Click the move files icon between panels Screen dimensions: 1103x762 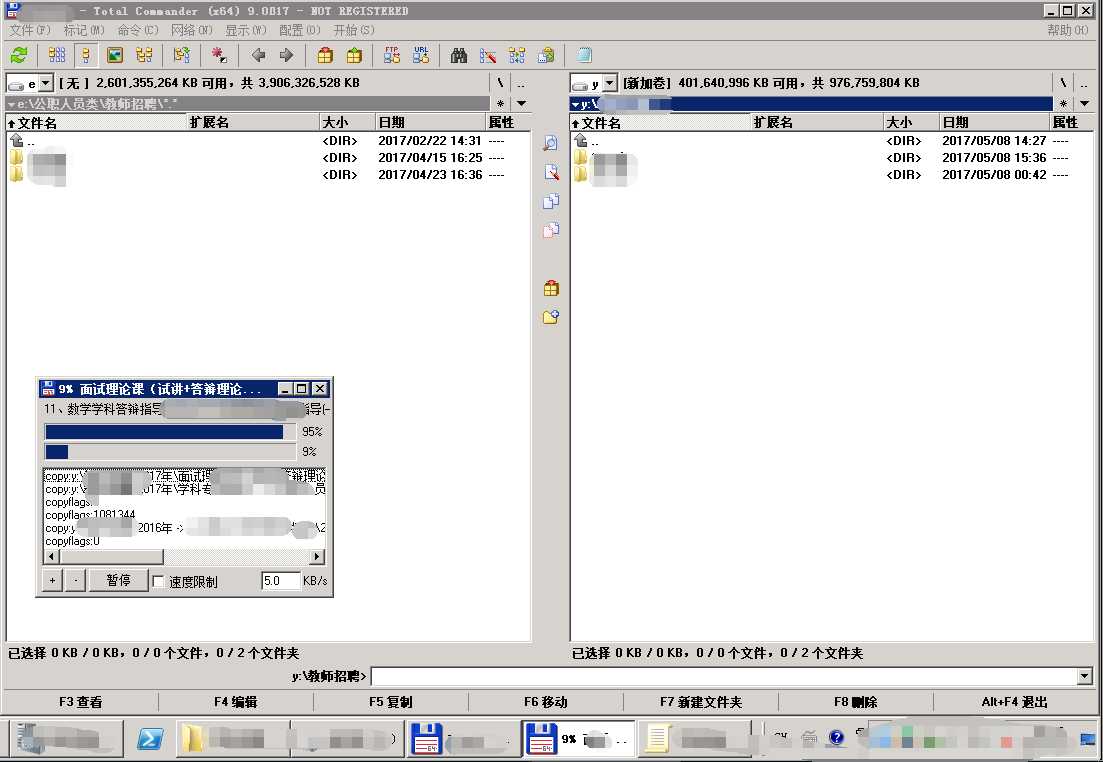point(551,230)
